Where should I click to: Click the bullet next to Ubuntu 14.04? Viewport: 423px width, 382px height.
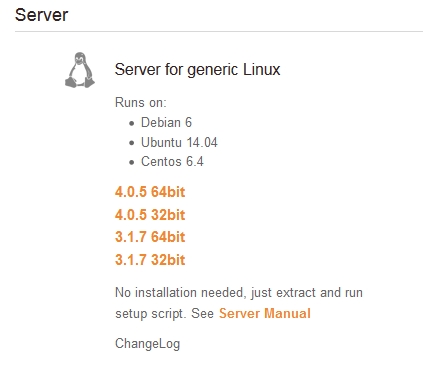click(132, 143)
